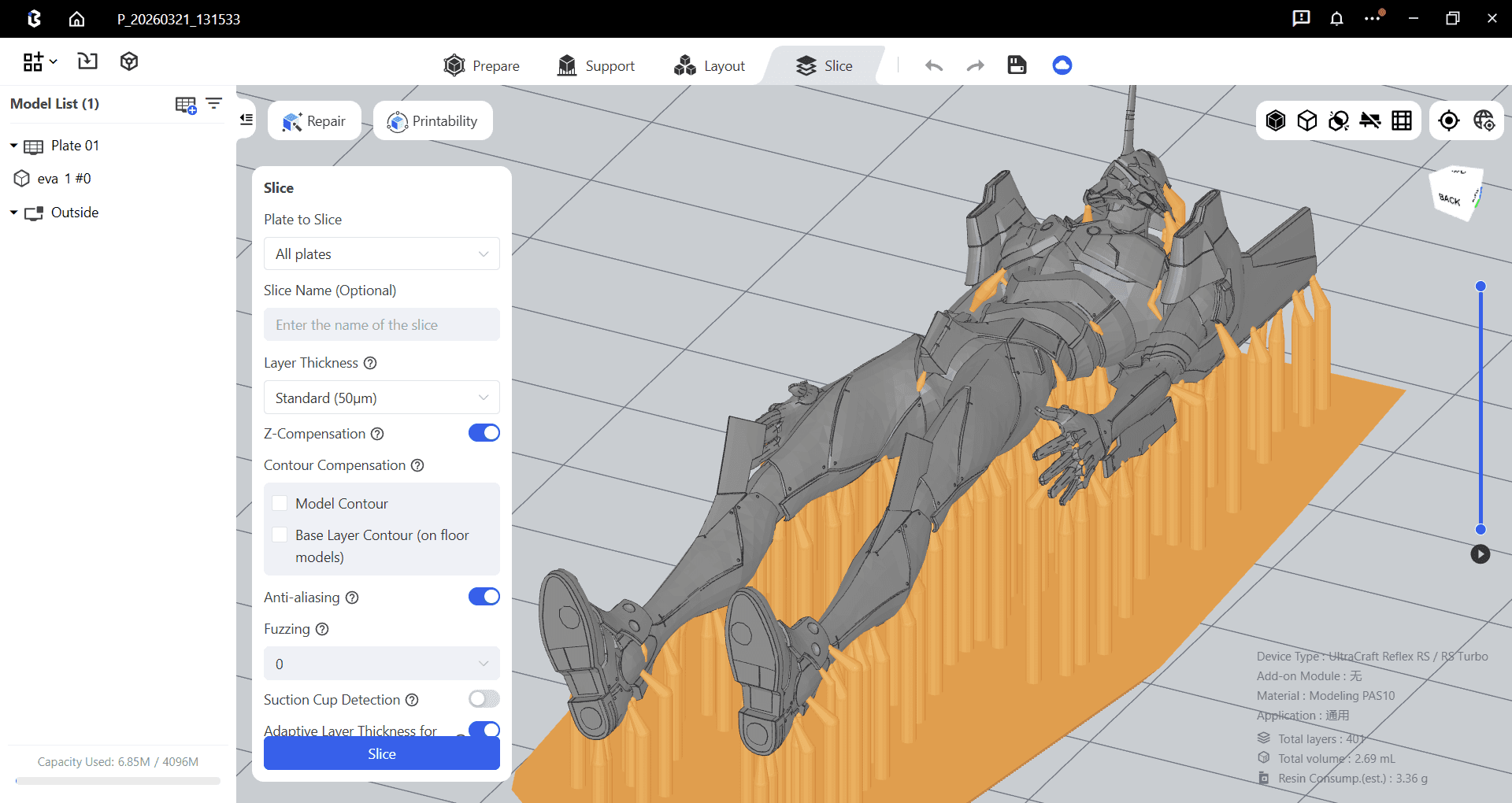Click the save disk icon
The height and width of the screenshot is (803, 1512).
1017,65
